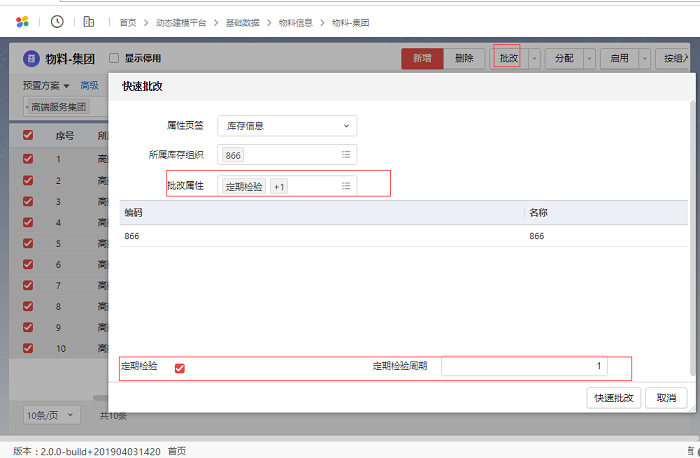
Task: Toggle the select-all header checkbox
Action: pyautogui.click(x=28, y=135)
